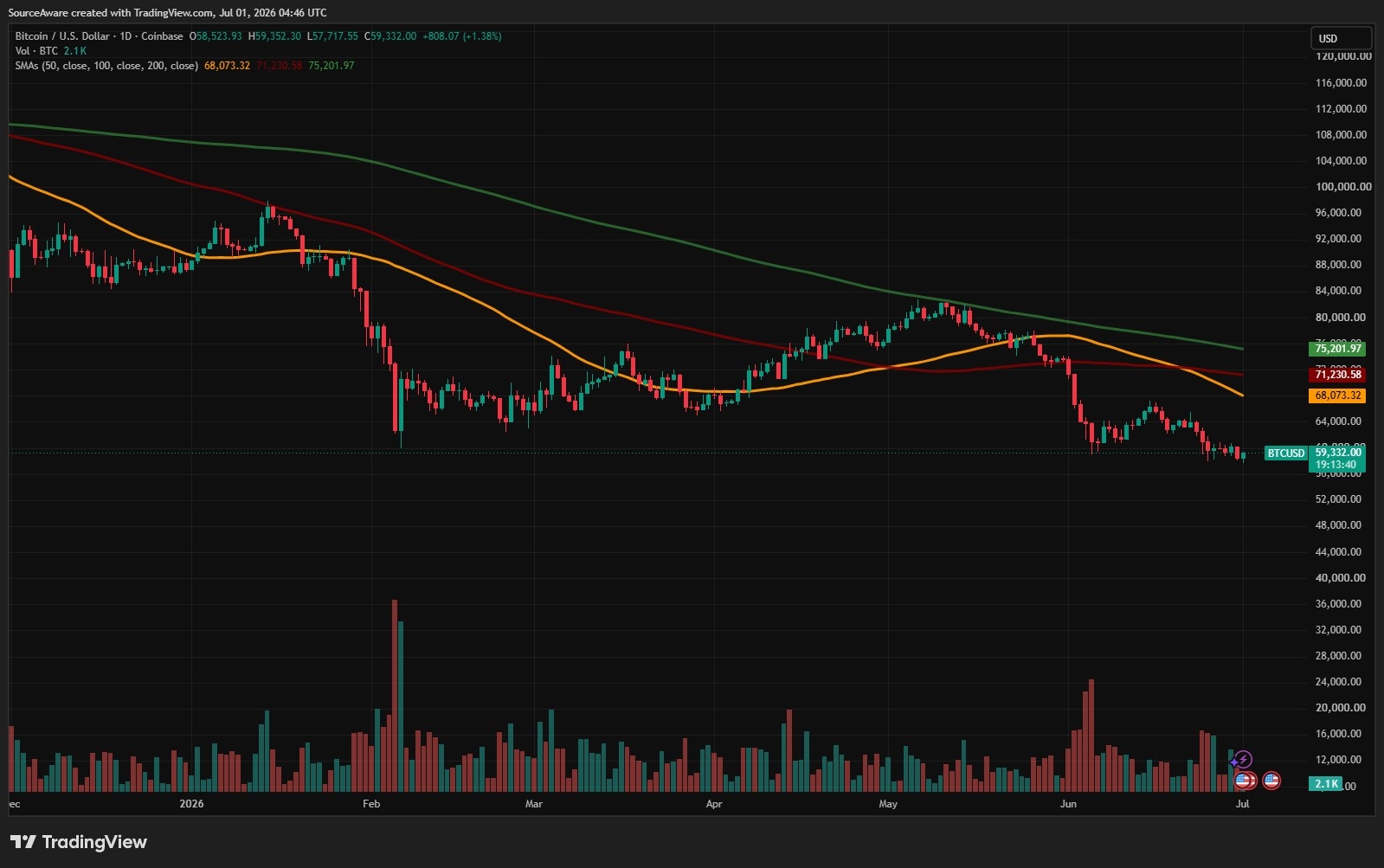
Task: Click the 52,000.00 price axis label
Action: (1338, 499)
